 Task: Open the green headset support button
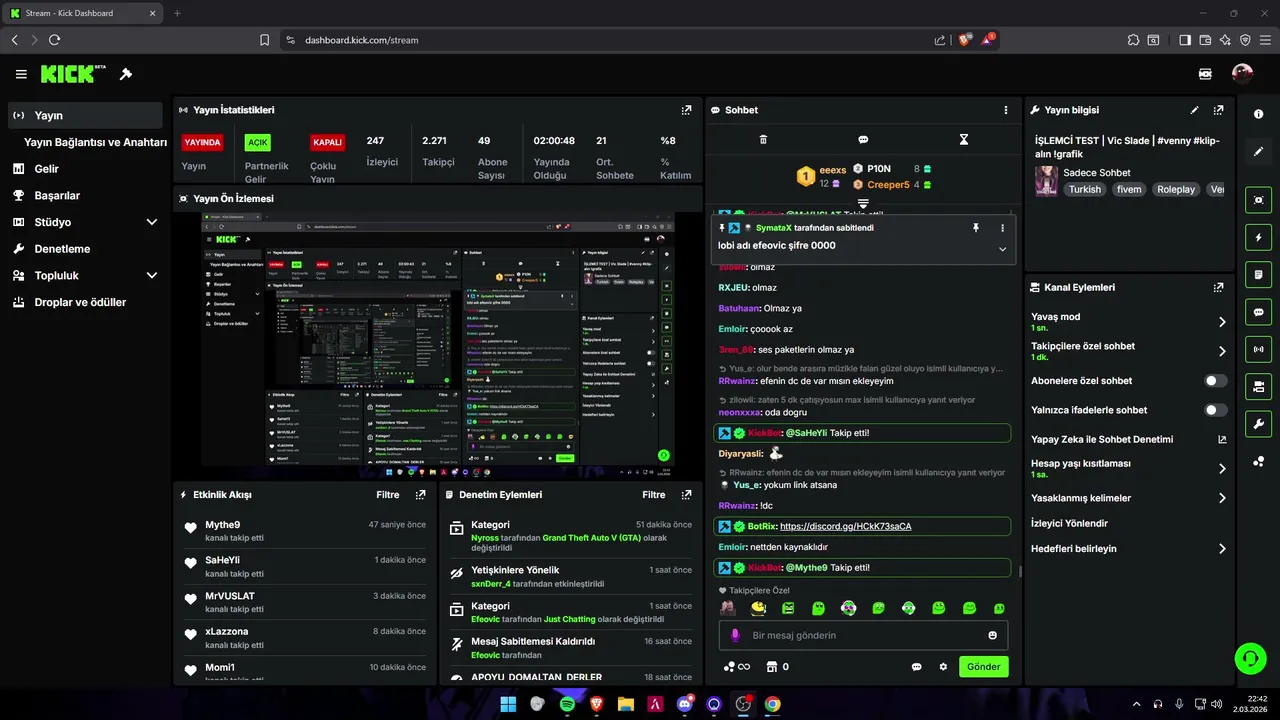coord(1250,658)
